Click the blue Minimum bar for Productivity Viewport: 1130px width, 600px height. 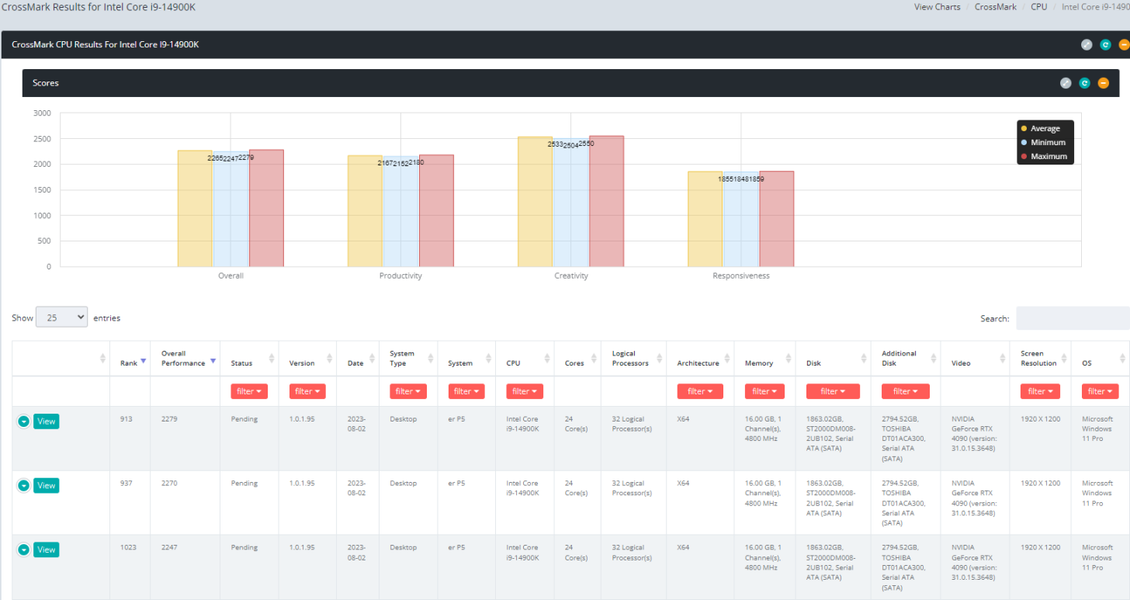pyautogui.click(x=400, y=212)
